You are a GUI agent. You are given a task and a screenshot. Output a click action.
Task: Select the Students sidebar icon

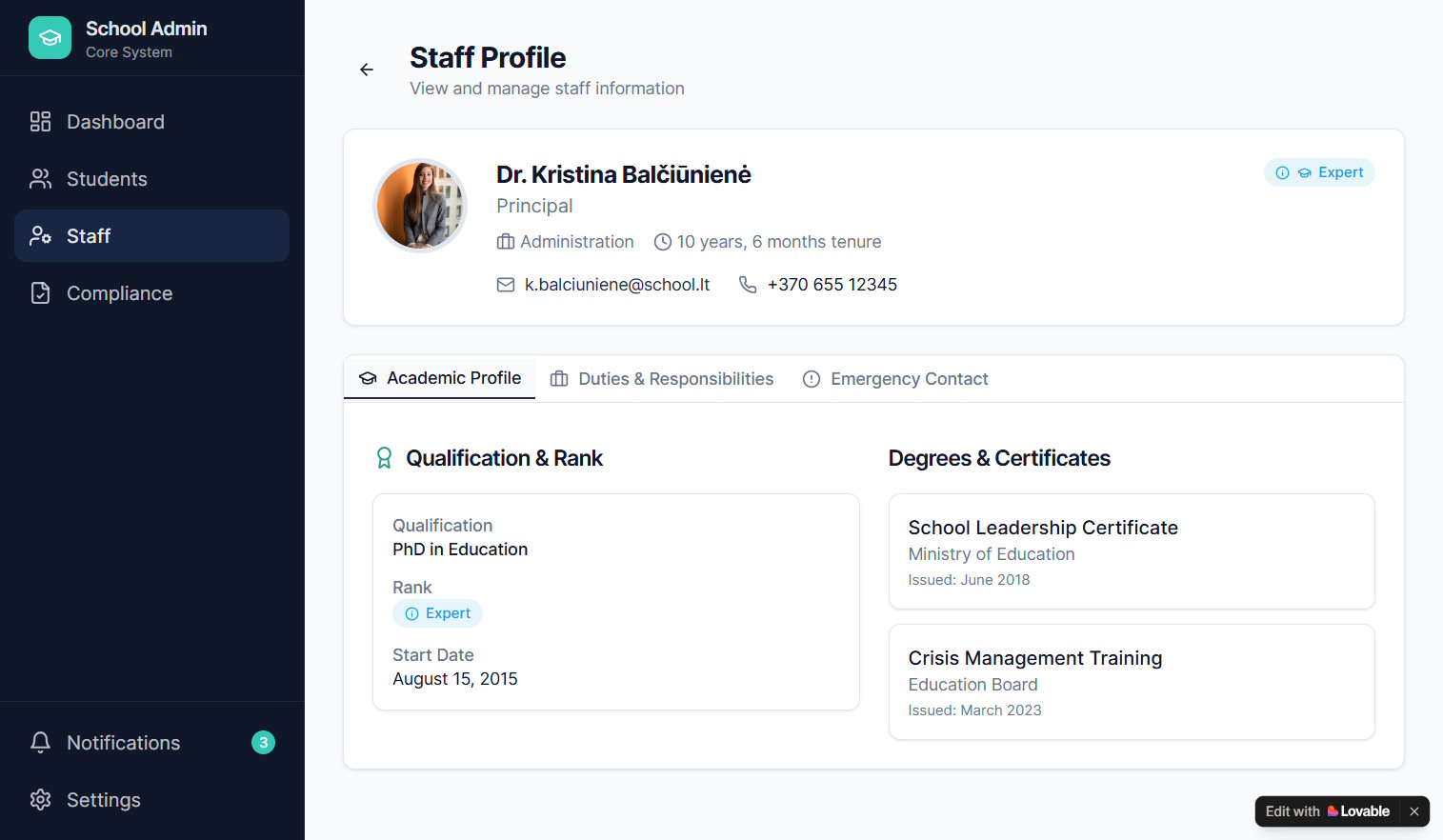(39, 178)
